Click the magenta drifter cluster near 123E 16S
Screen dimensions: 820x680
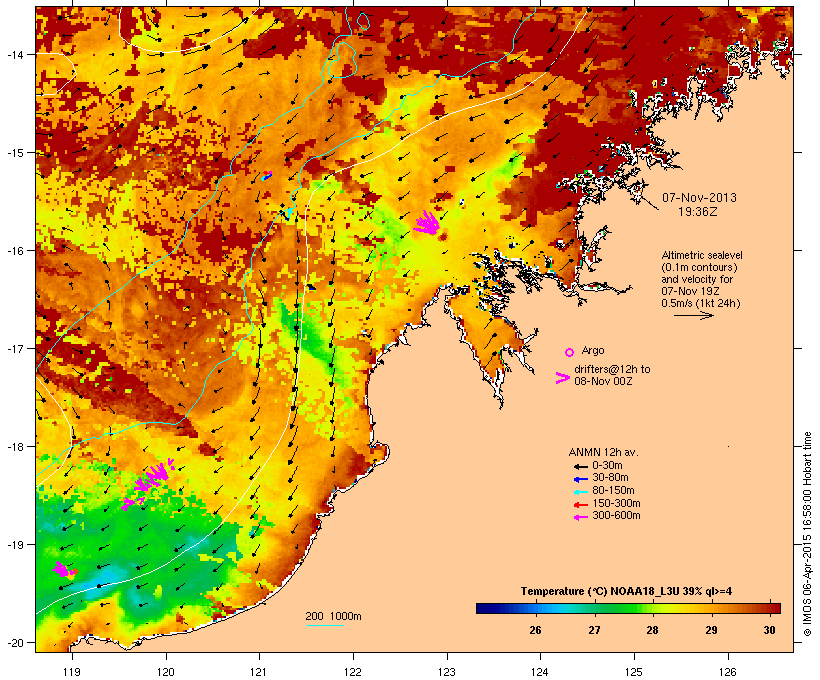tap(427, 224)
